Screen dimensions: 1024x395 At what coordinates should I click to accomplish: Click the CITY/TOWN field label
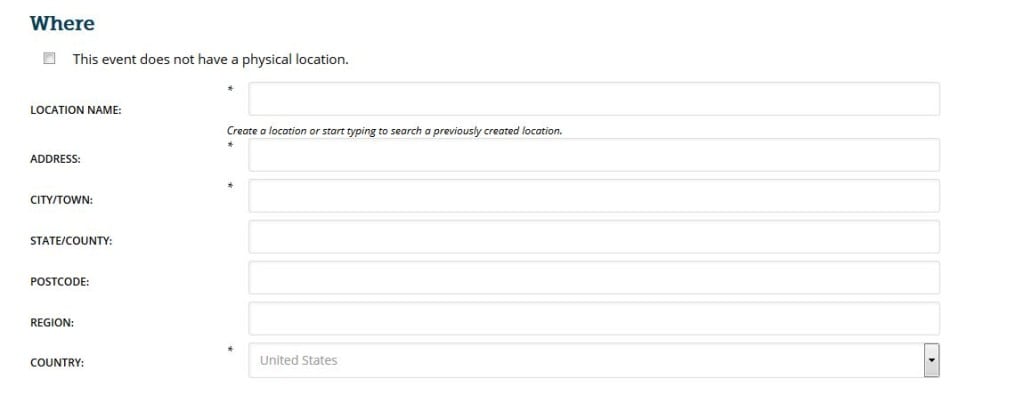(61, 200)
